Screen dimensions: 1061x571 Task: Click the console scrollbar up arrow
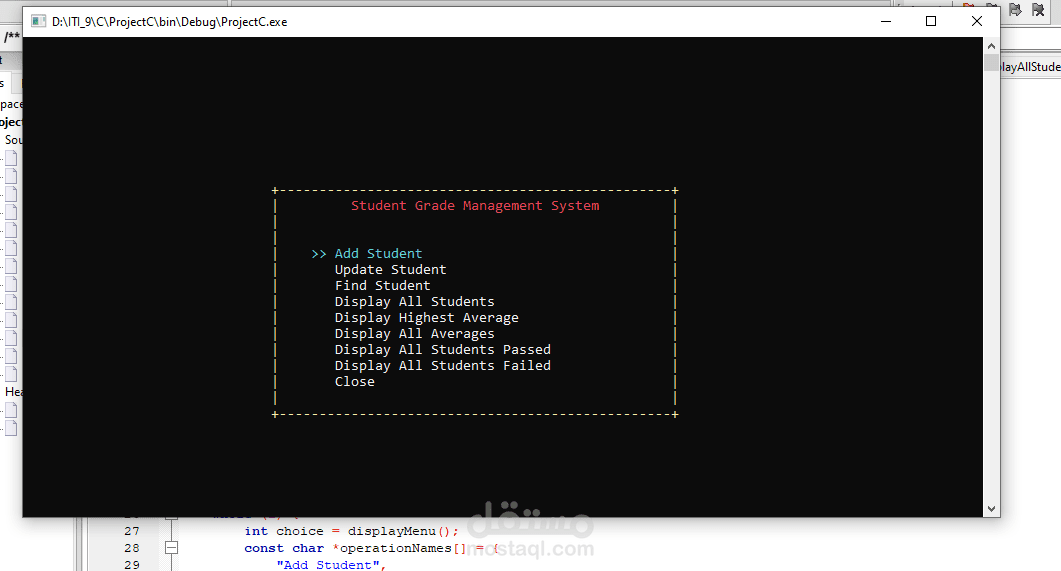pos(991,46)
